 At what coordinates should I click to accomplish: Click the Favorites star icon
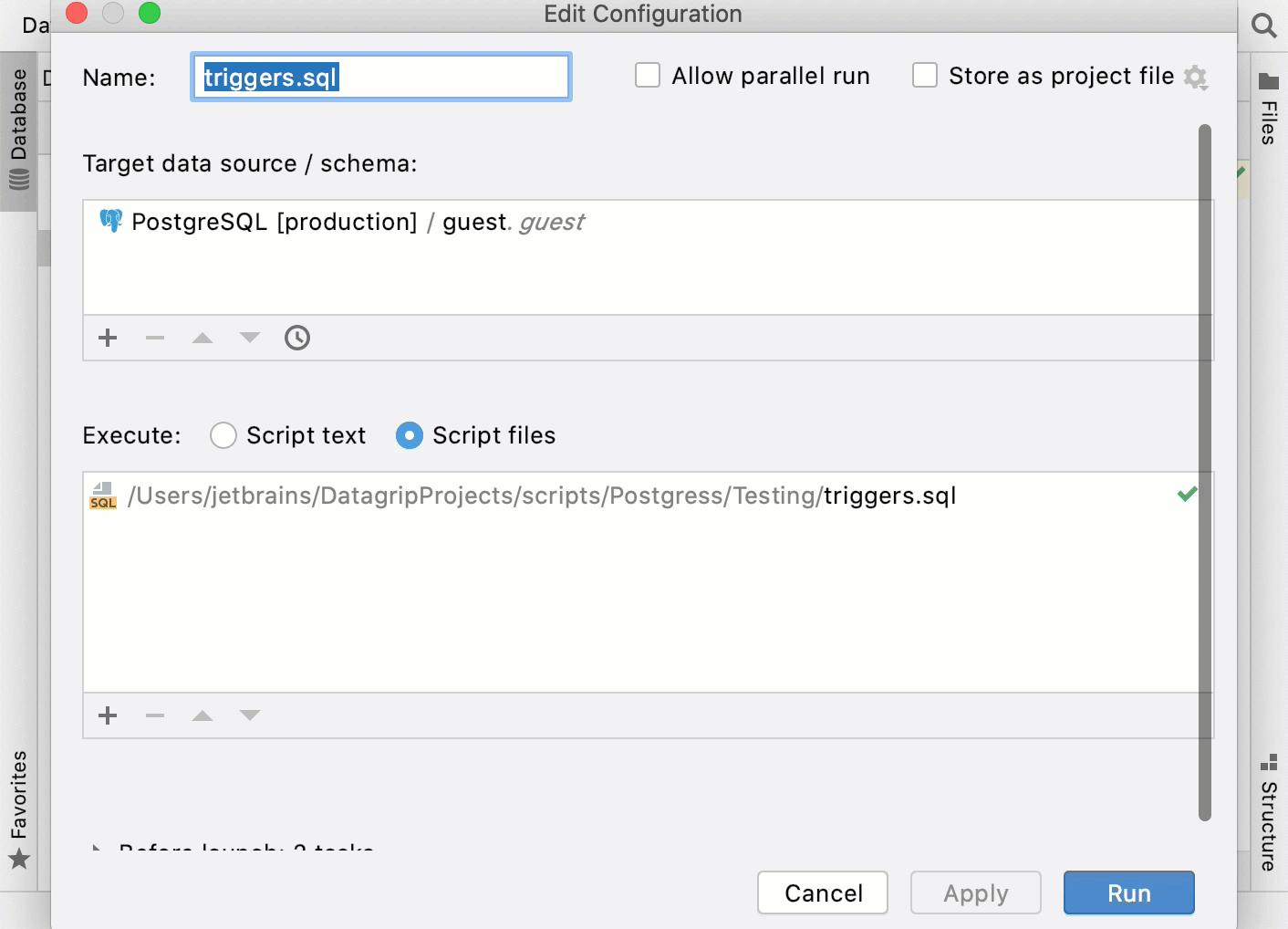tap(19, 859)
